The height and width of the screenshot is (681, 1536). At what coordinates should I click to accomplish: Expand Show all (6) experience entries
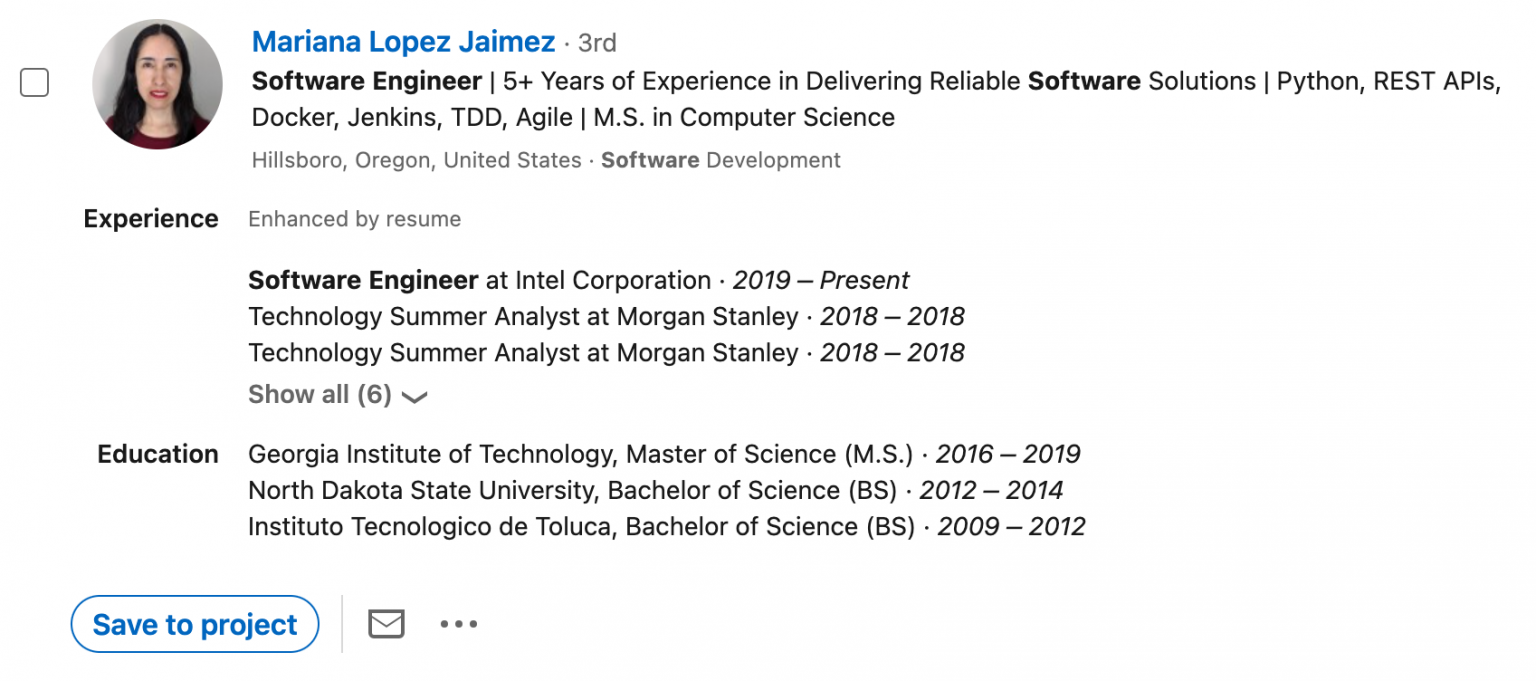(x=320, y=395)
